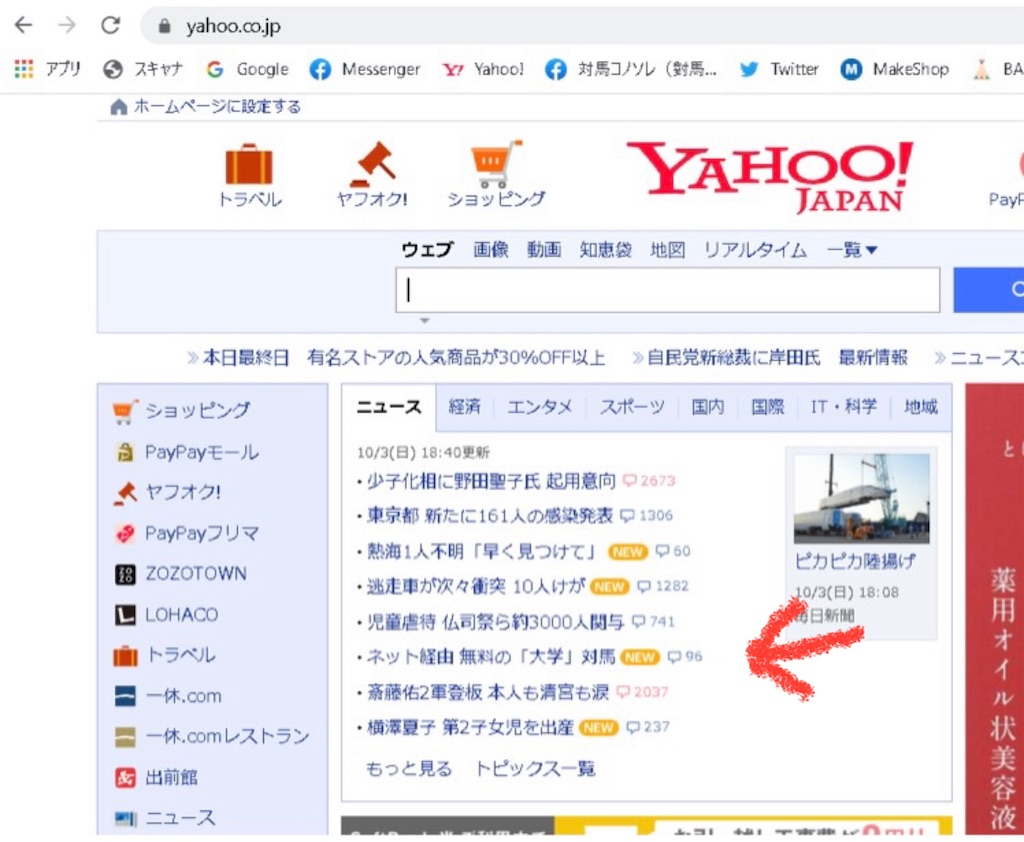Expand the small arrow below search box
The image size is (1024, 842).
pos(424,321)
